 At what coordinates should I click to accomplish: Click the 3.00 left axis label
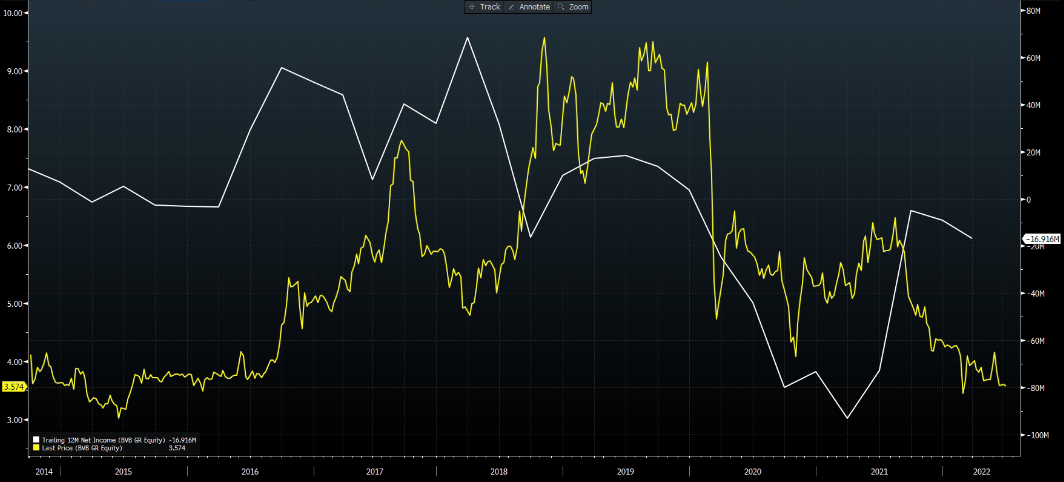(x=16, y=421)
